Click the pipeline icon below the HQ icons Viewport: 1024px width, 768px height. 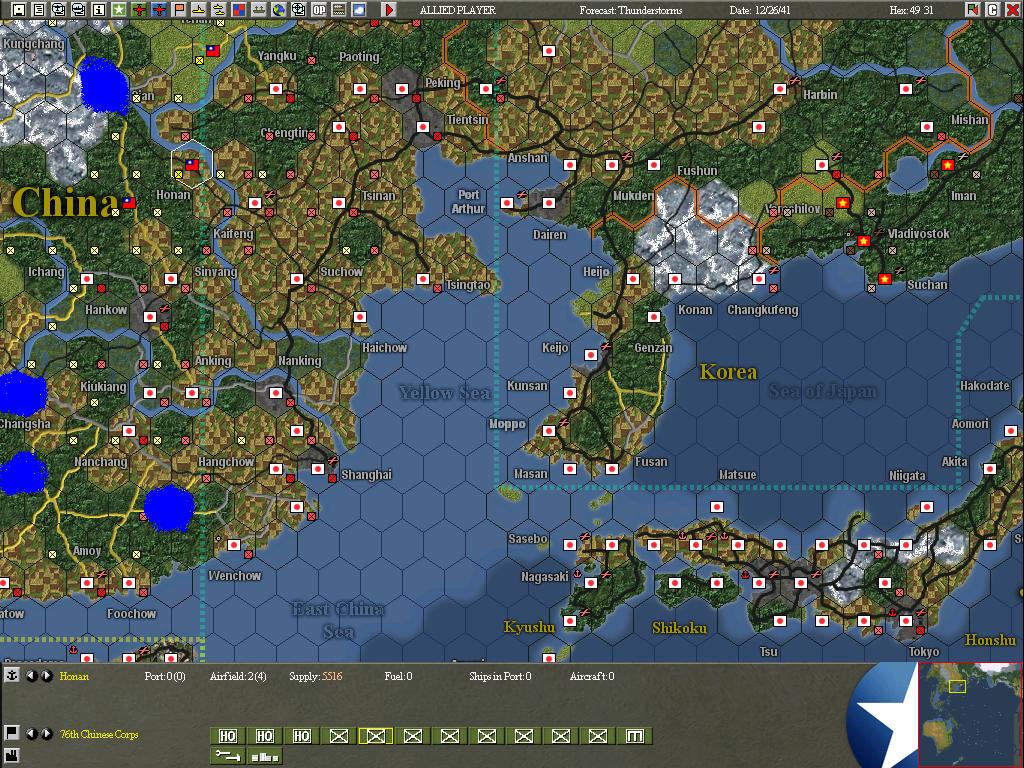tap(227, 756)
